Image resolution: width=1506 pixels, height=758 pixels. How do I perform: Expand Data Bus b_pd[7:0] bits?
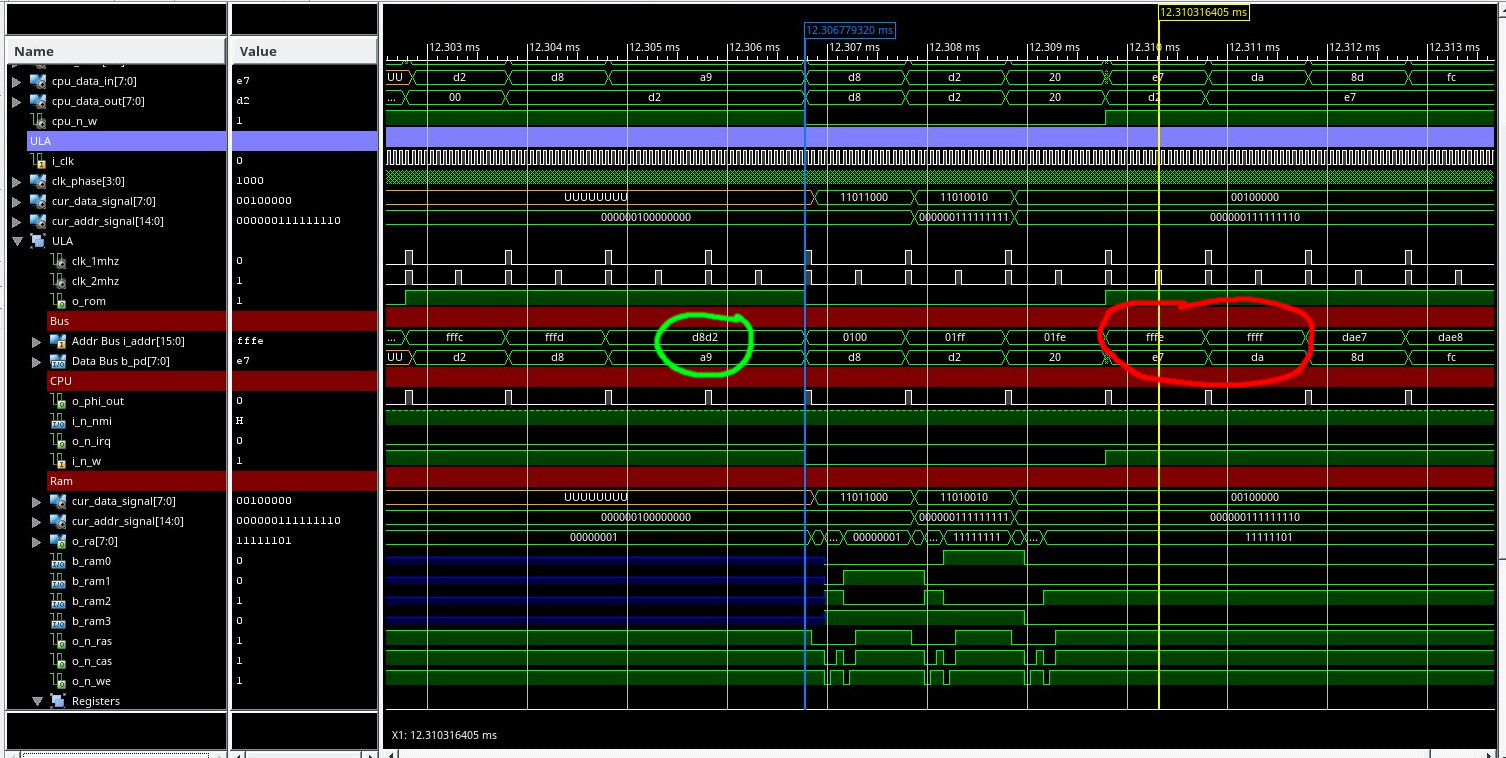36,361
